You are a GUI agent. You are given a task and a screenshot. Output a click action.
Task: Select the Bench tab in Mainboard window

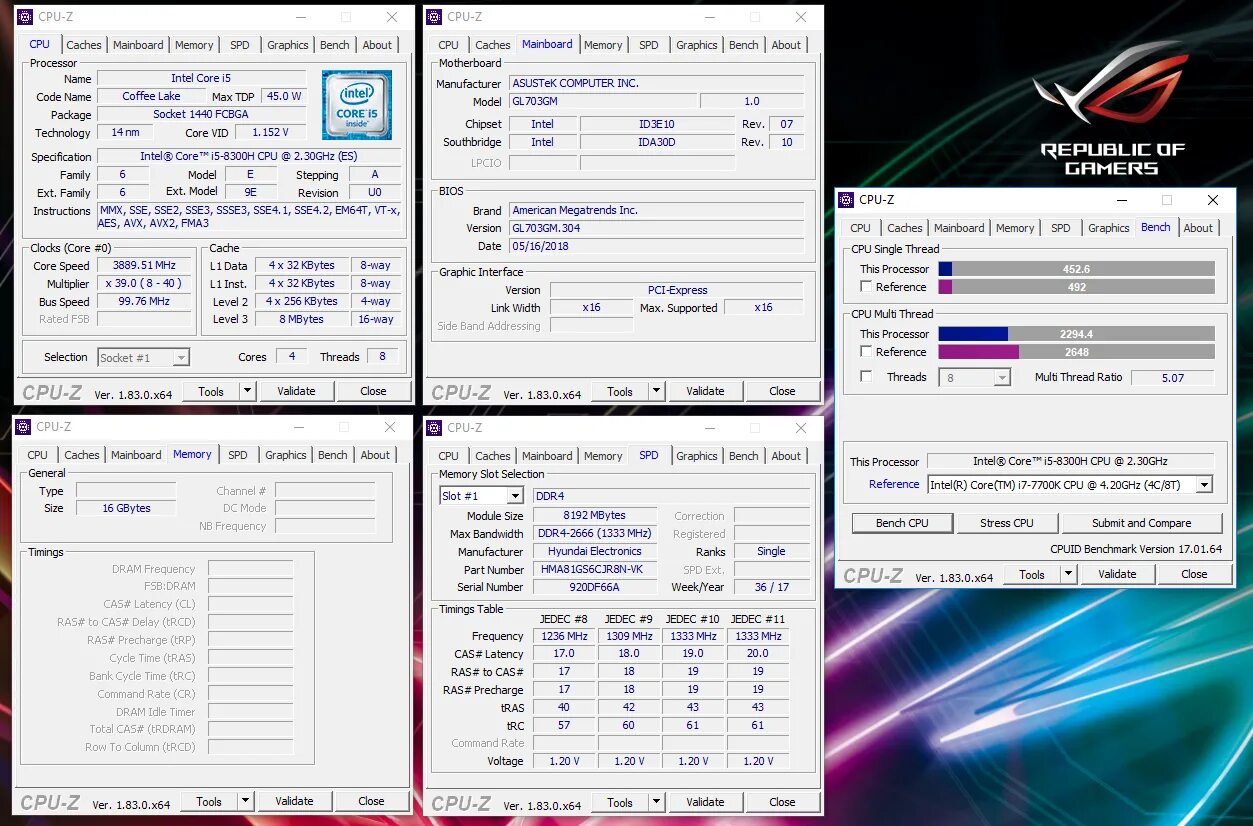[x=743, y=45]
